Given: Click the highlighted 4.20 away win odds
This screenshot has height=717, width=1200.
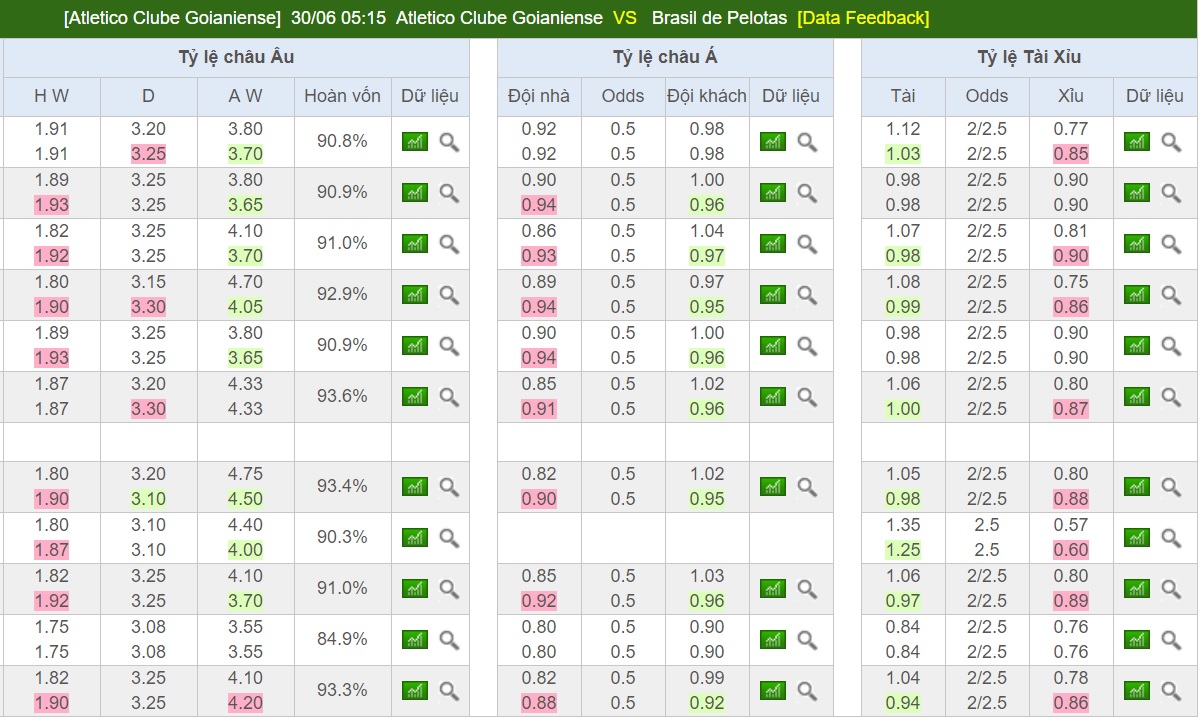Looking at the screenshot, I should 245,703.
